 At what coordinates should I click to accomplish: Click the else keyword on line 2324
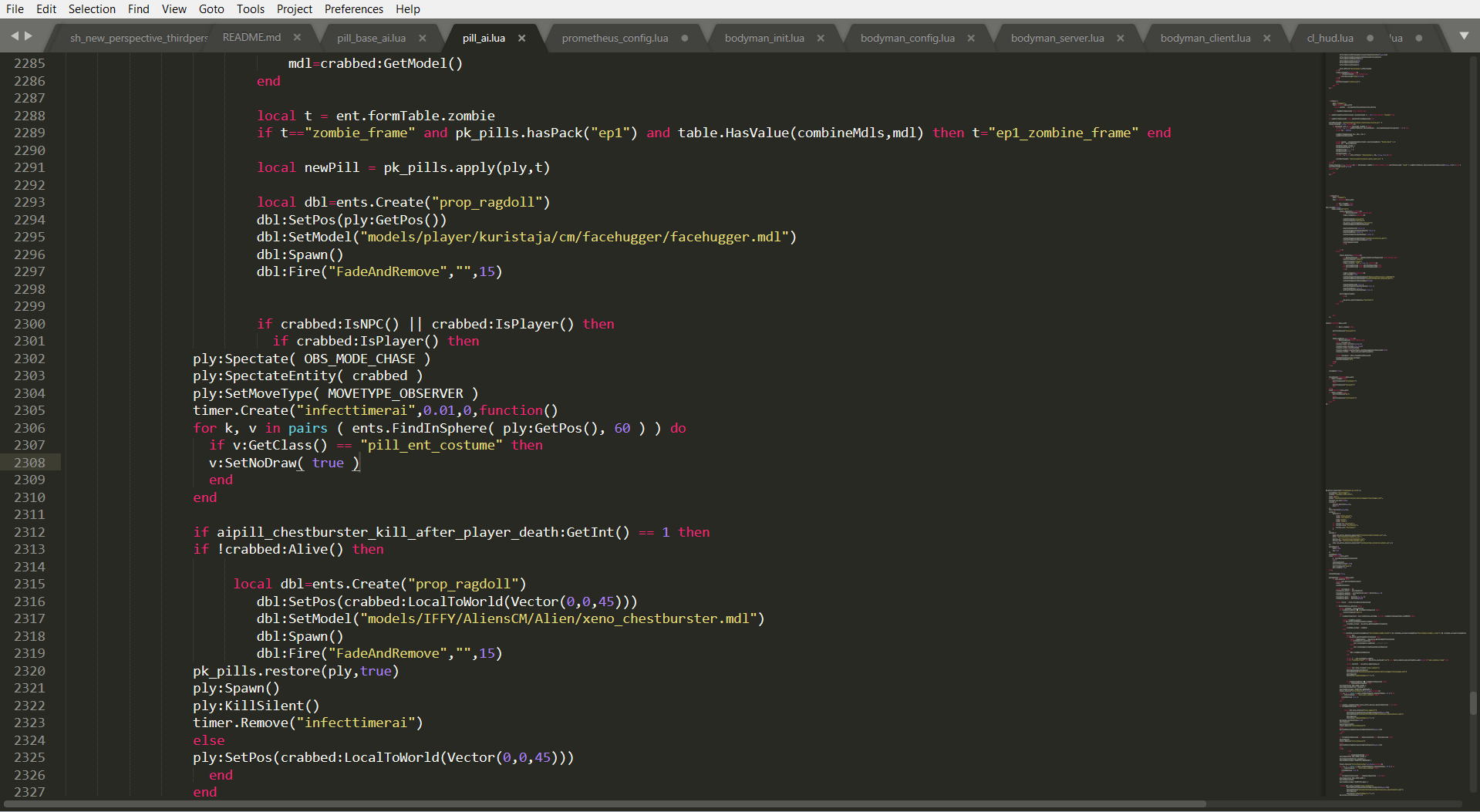tap(209, 740)
